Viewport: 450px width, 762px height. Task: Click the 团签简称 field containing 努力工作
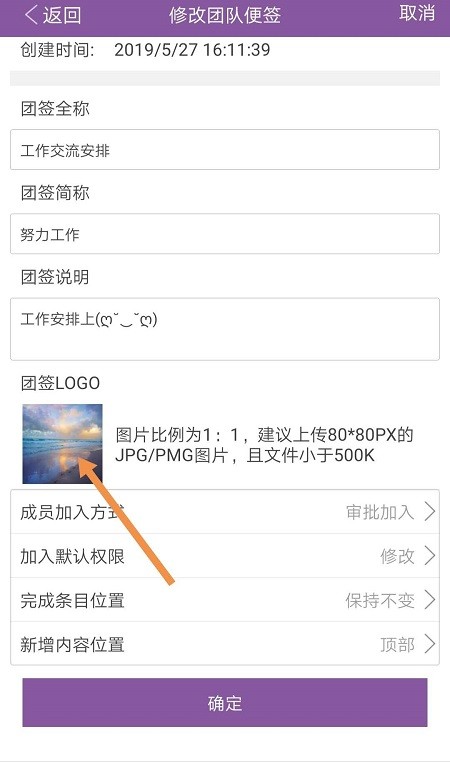[225, 234]
